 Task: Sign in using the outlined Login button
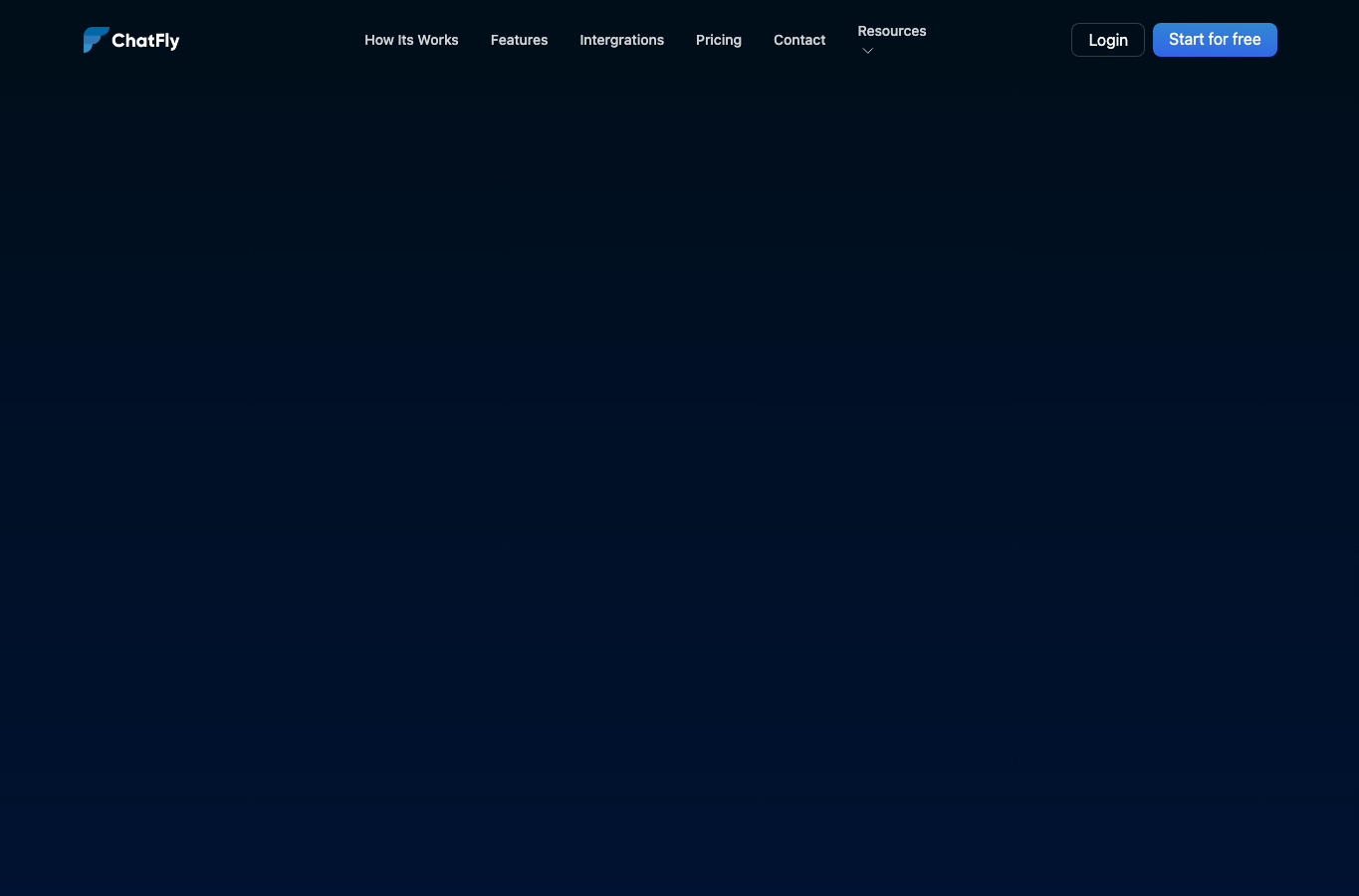click(x=1108, y=40)
